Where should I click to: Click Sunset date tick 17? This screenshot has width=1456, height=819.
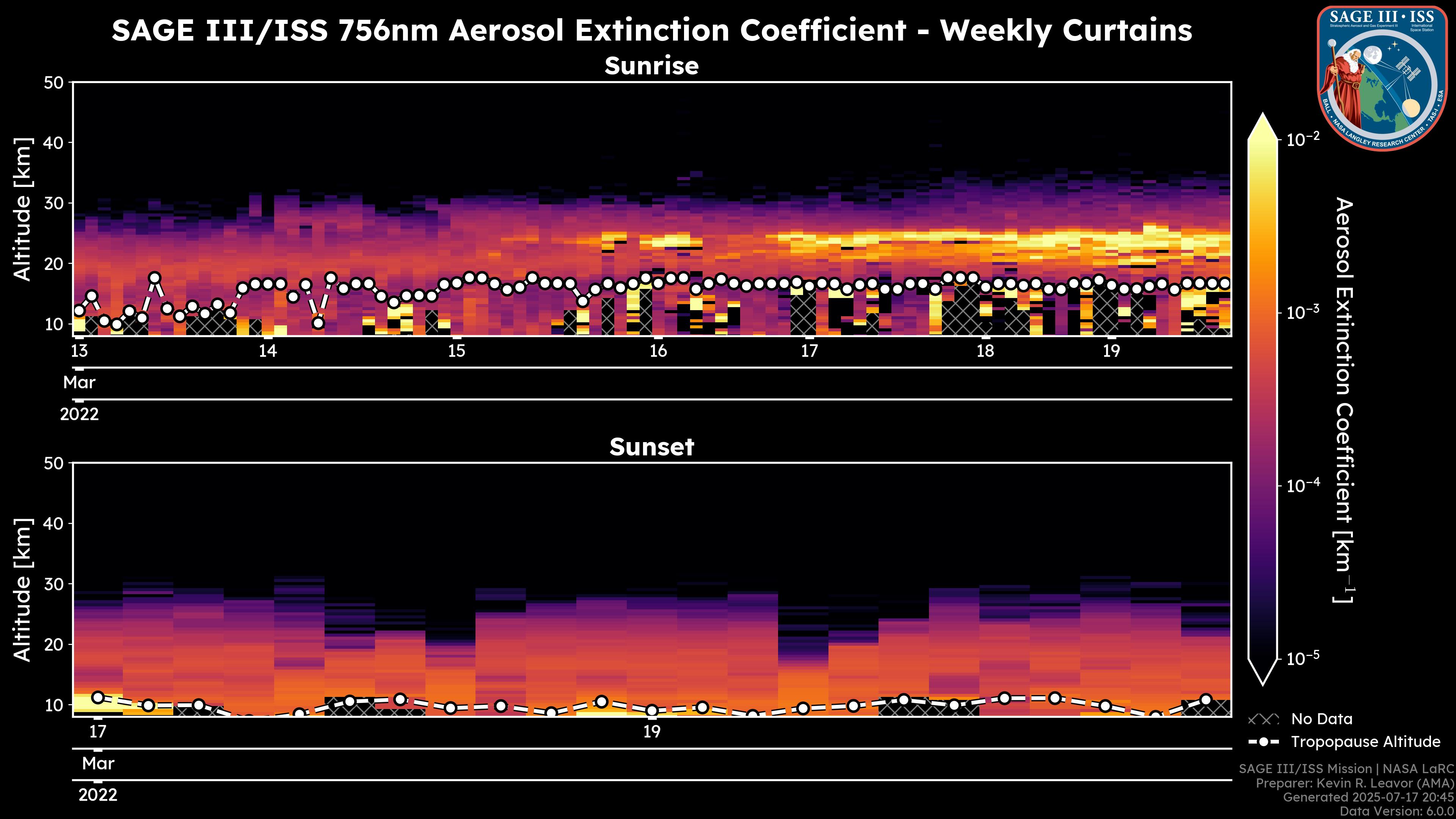pyautogui.click(x=98, y=732)
